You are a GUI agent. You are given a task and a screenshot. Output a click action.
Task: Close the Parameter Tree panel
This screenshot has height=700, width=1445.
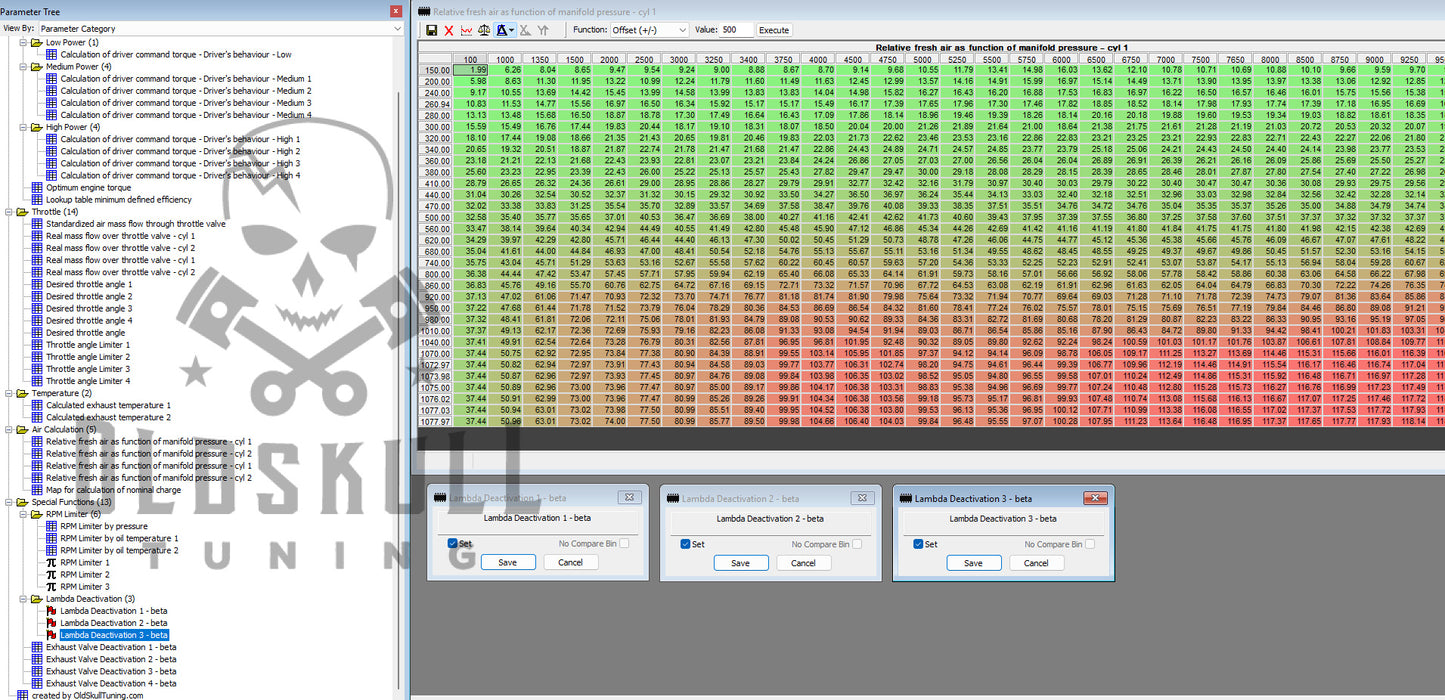(397, 10)
